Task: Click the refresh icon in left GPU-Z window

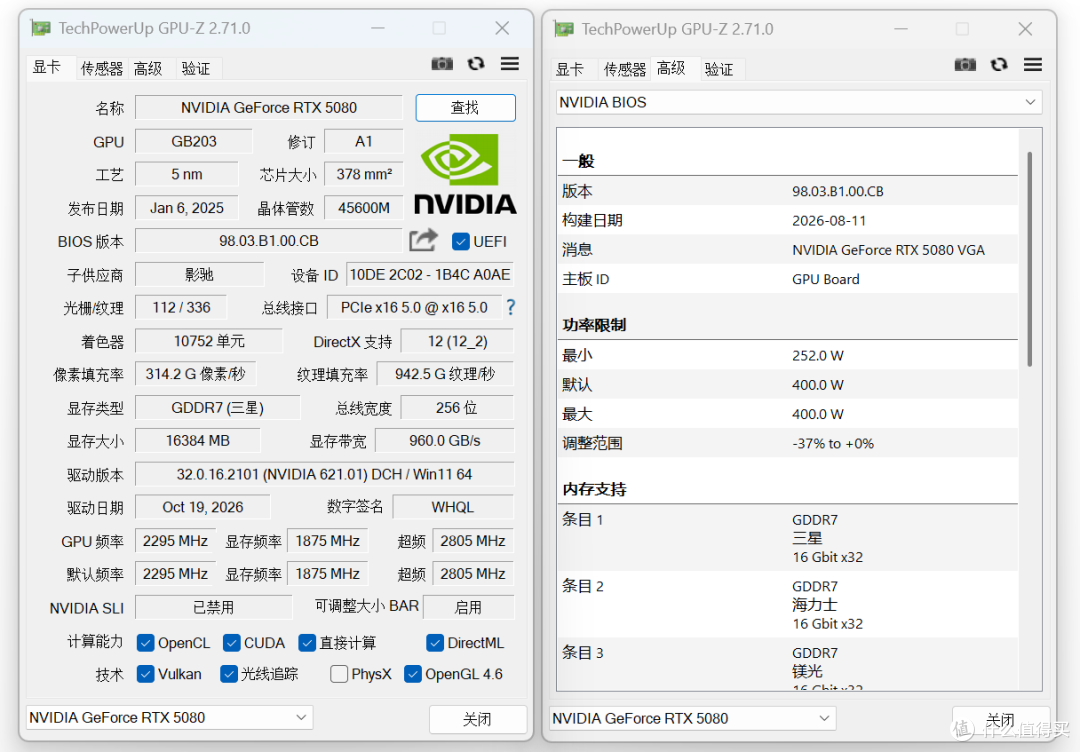Action: click(x=476, y=64)
